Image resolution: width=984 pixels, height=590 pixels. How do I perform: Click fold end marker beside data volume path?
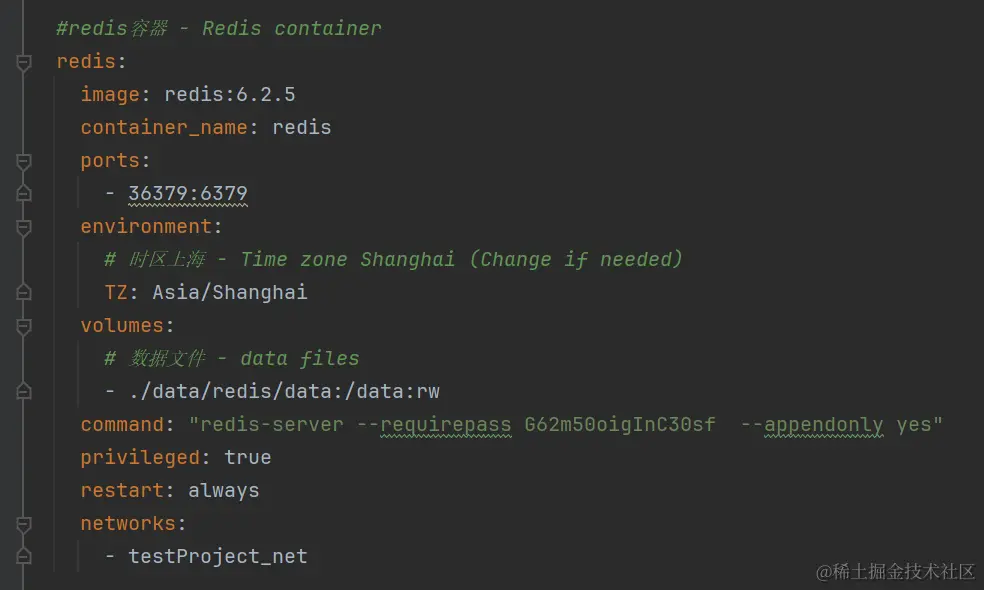[24, 392]
